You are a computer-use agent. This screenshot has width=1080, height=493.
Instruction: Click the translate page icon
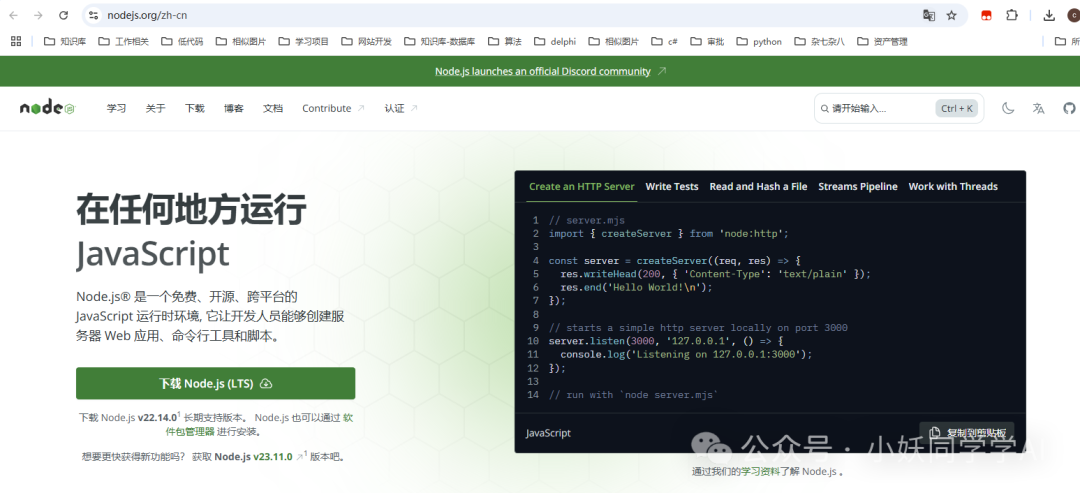coord(929,15)
